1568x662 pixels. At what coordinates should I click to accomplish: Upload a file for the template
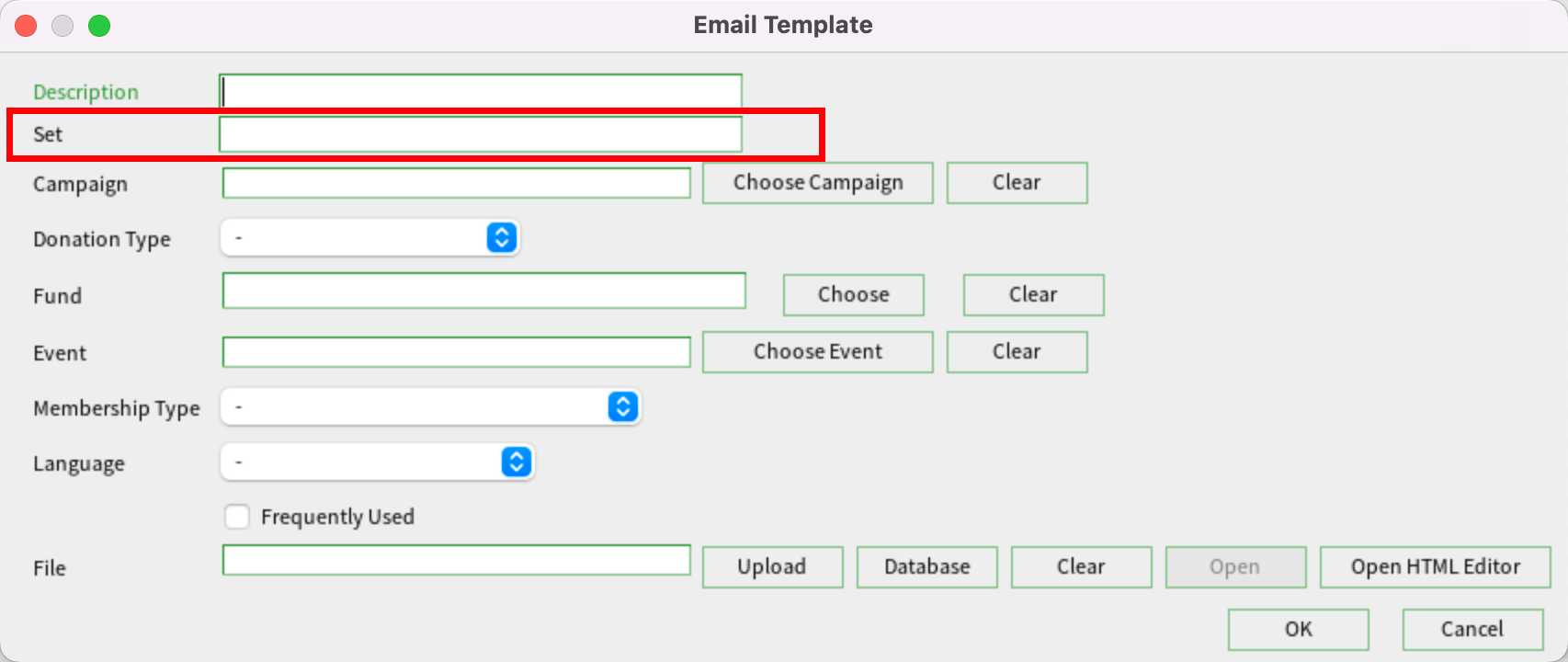point(771,566)
